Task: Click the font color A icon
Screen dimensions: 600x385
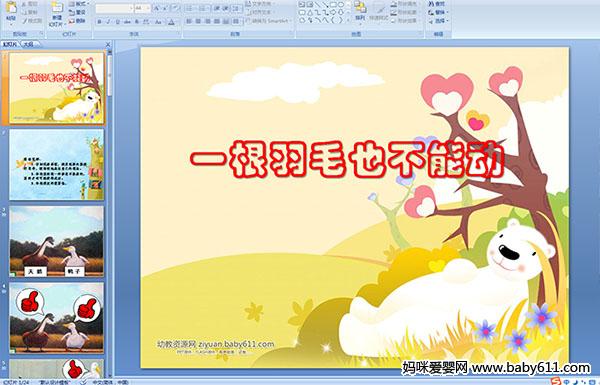Action: click(172, 22)
